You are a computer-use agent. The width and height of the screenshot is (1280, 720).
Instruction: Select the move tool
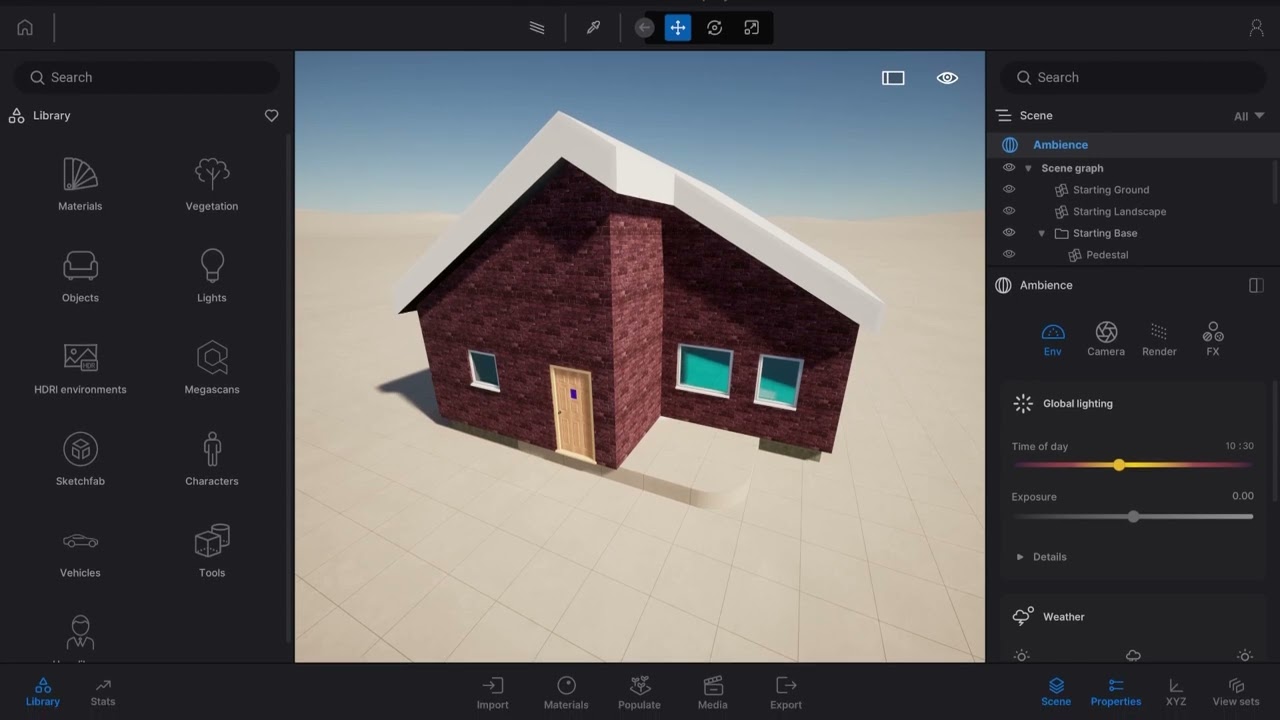pyautogui.click(x=678, y=28)
